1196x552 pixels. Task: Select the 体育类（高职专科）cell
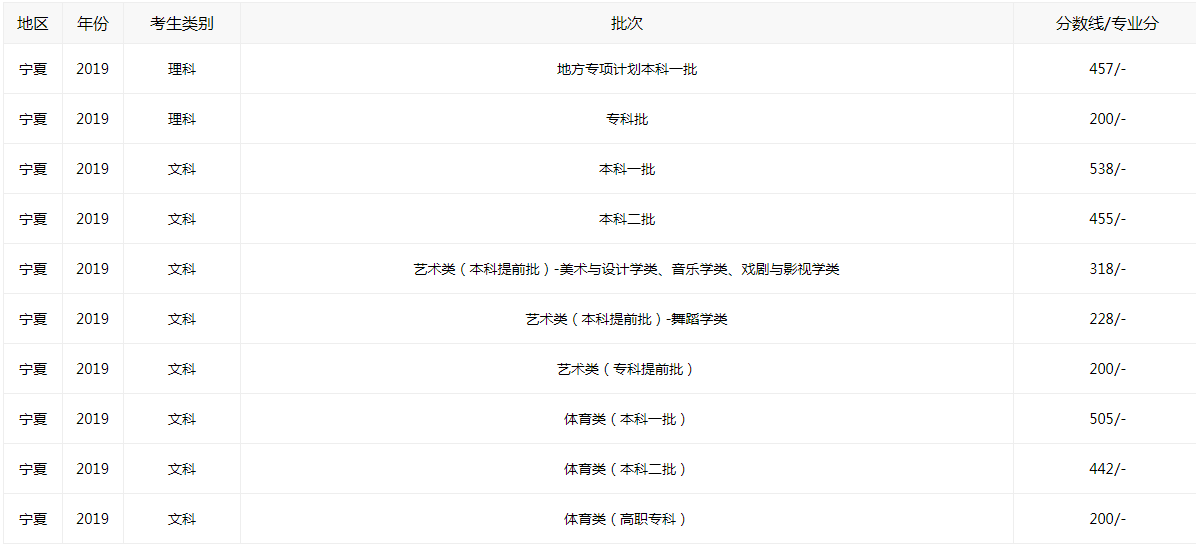[626, 519]
